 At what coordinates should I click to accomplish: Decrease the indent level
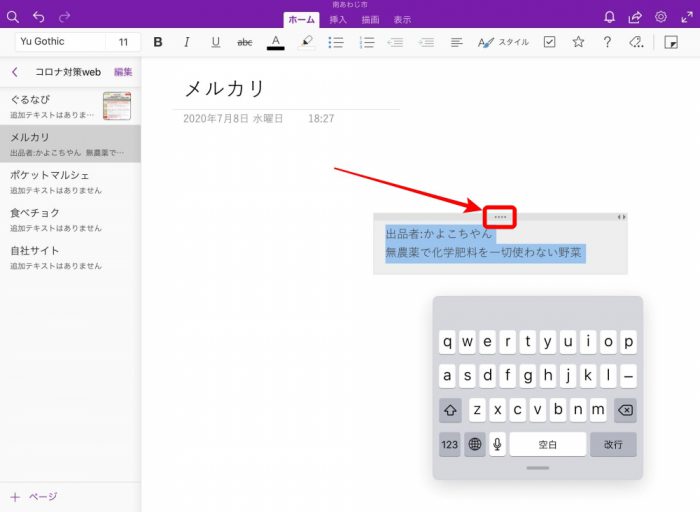396,42
